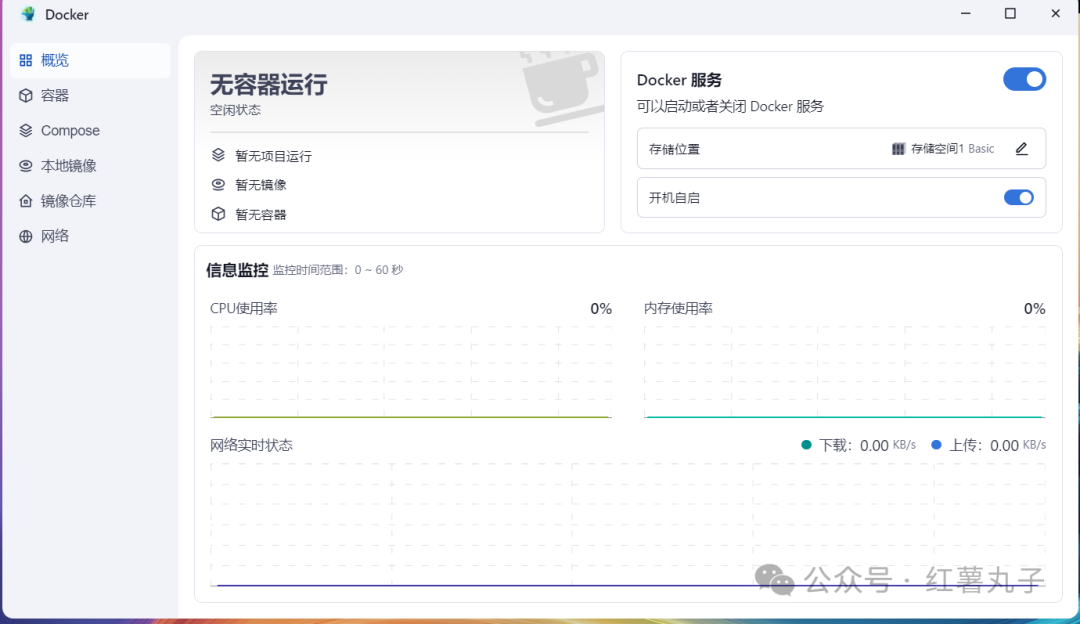Click the 网络实时状态 chart label

(251, 446)
